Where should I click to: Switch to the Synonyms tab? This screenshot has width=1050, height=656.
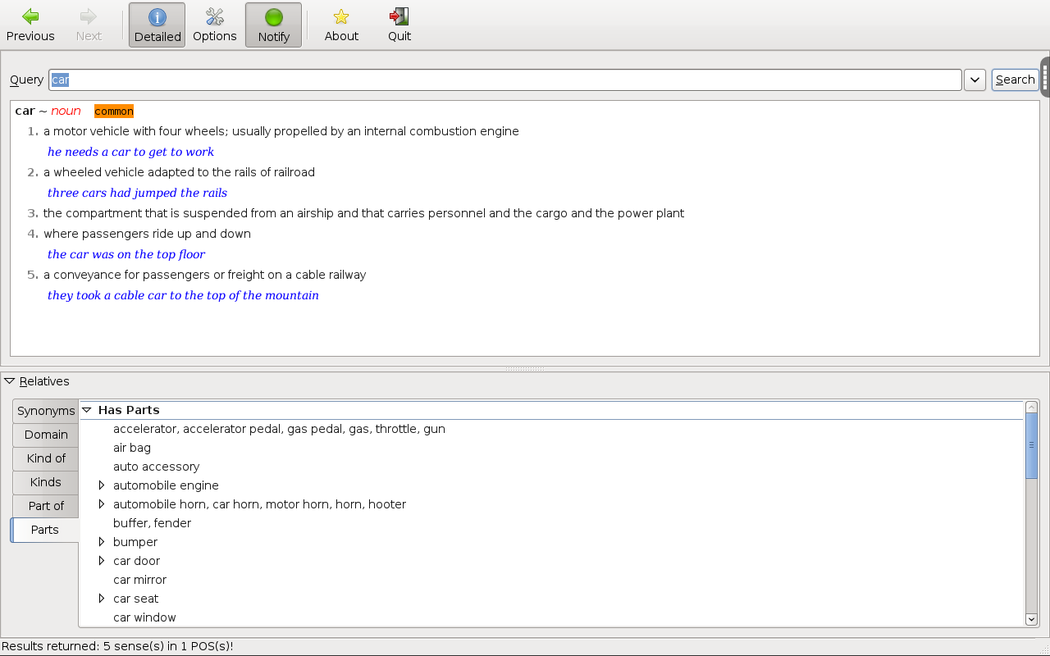(x=46, y=411)
